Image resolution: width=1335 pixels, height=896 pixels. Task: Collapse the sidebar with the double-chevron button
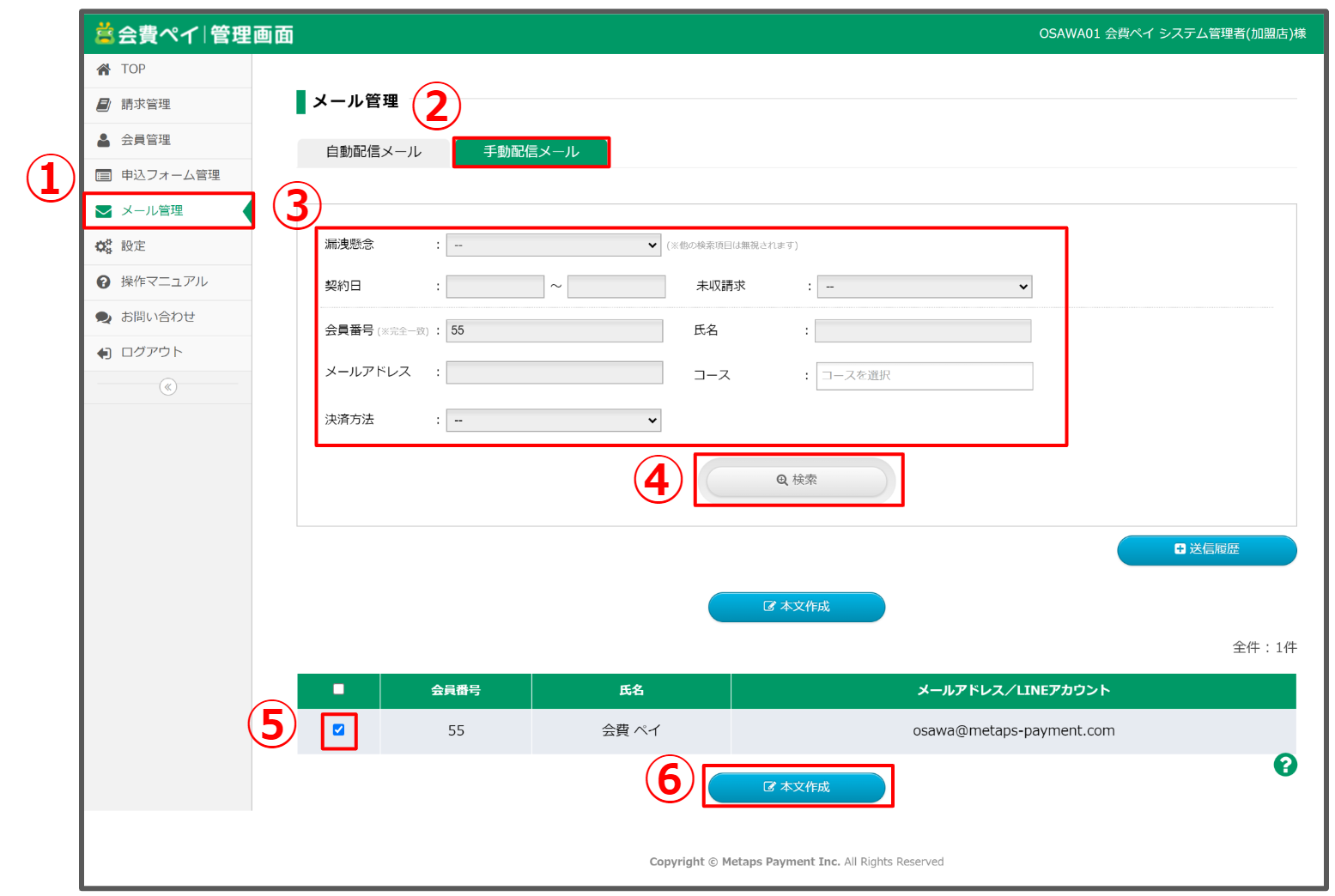click(x=168, y=387)
